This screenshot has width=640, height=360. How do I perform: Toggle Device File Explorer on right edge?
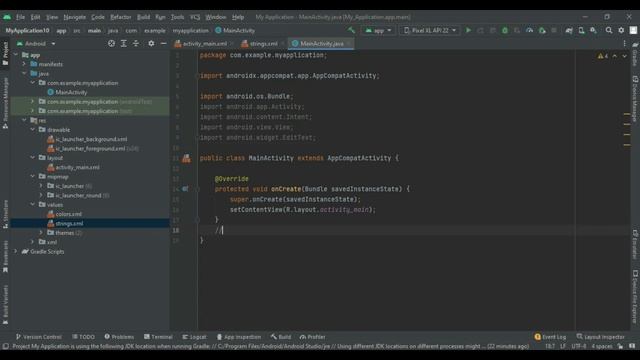pyautogui.click(x=635, y=296)
